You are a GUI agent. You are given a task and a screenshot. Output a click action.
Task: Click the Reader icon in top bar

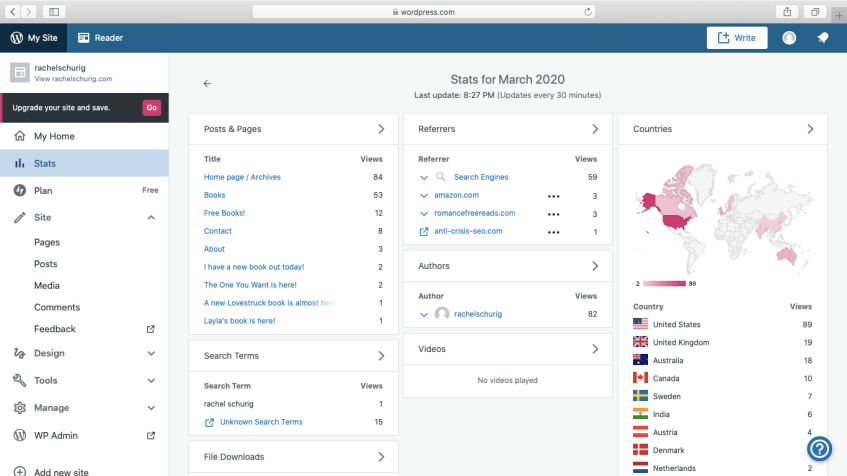click(84, 38)
